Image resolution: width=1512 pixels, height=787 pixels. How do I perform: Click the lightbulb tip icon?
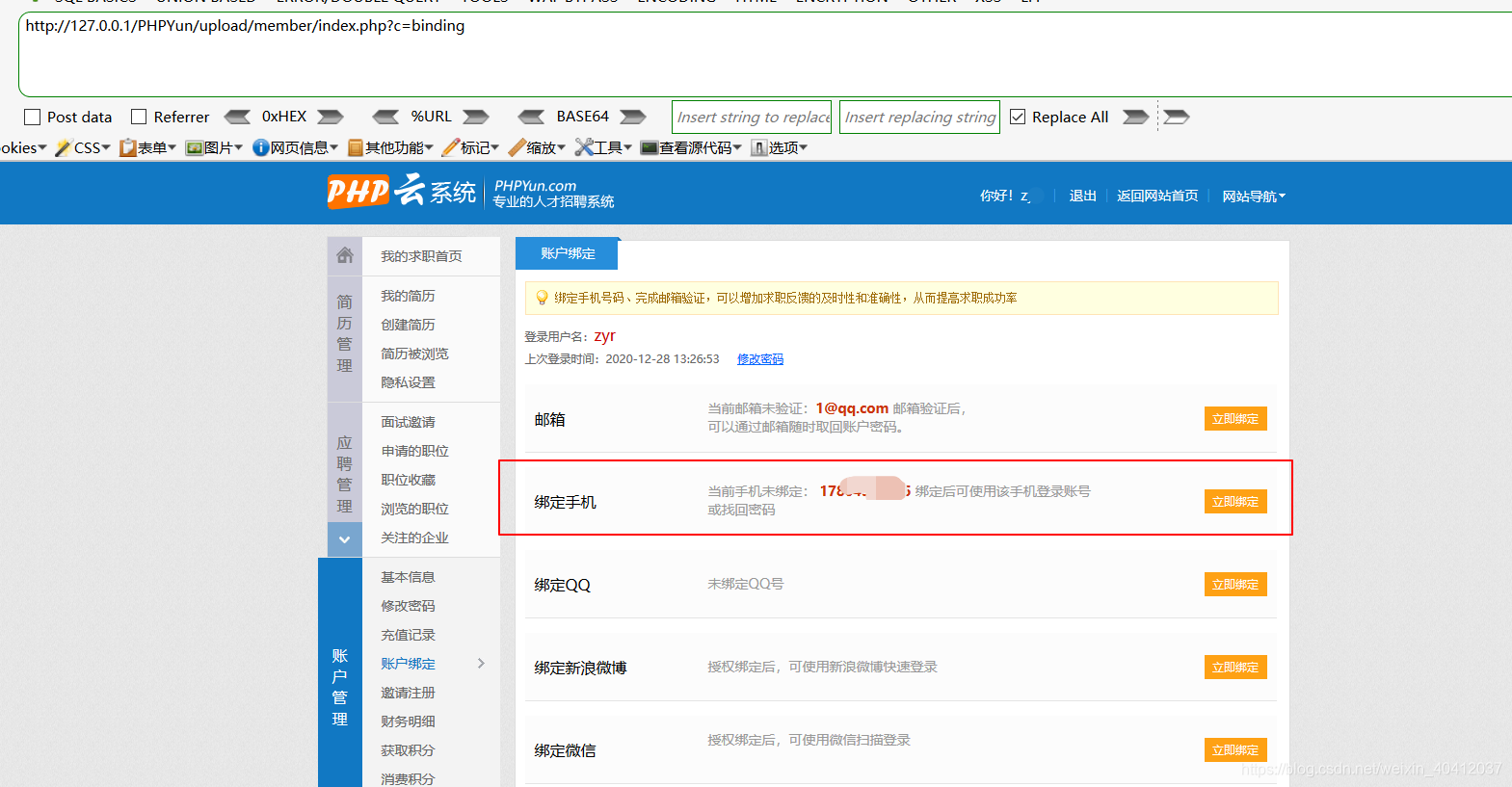pos(542,298)
